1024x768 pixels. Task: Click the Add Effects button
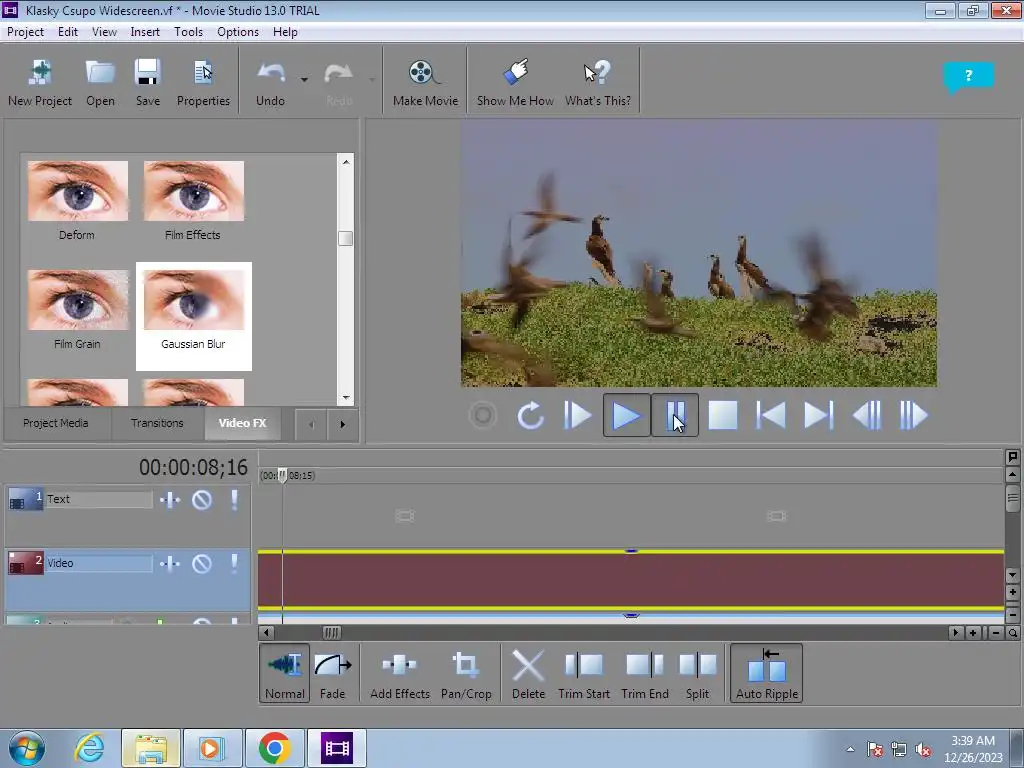[400, 673]
